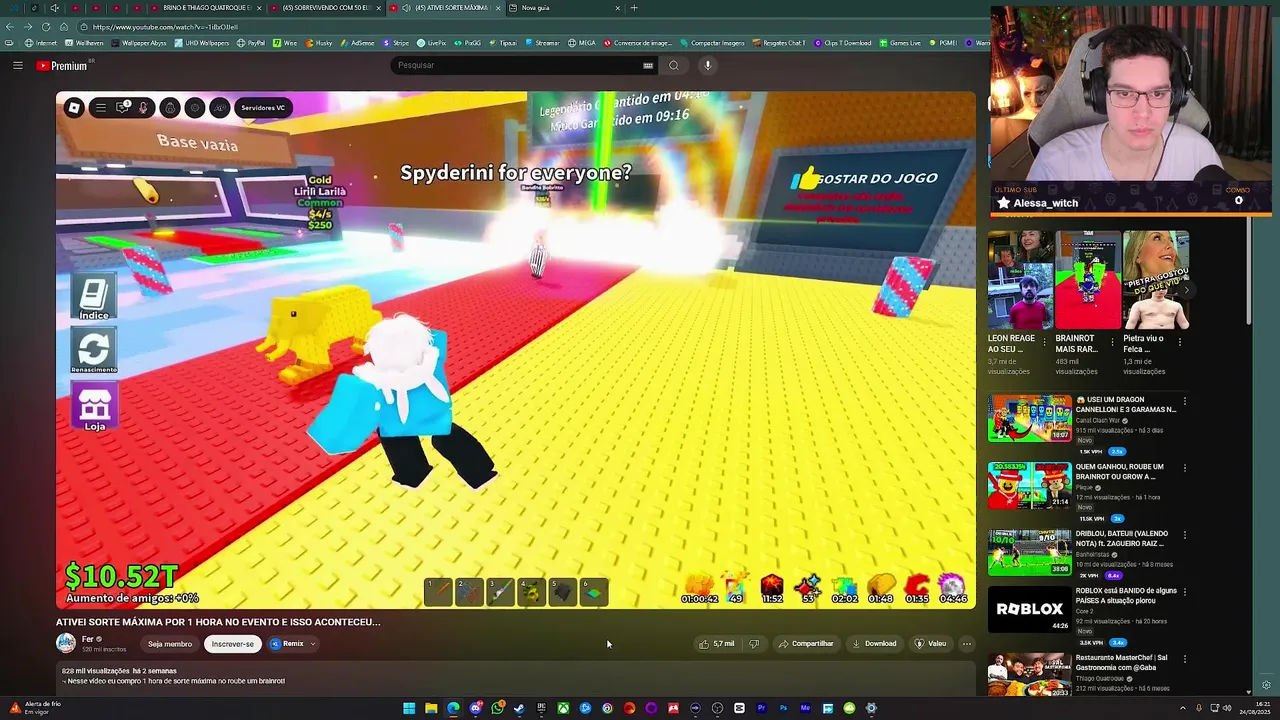Open QUEM GANHOU, ROUBE UM BRAINROT video title

(1120, 471)
